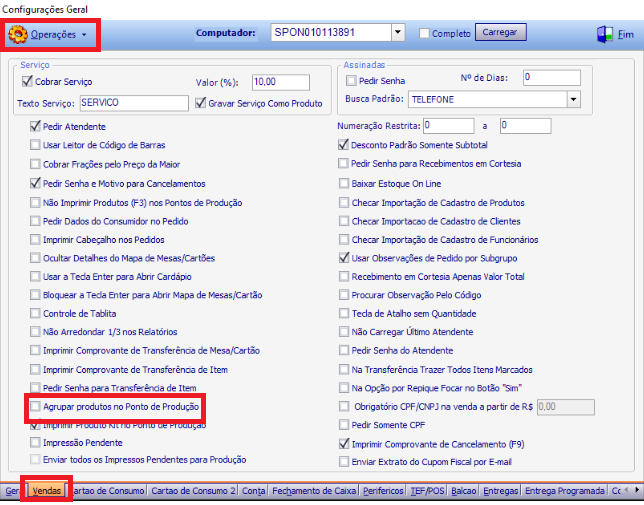The height and width of the screenshot is (505, 644).
Task: Uncheck Pedir Atendente option
Action: (x=35, y=126)
